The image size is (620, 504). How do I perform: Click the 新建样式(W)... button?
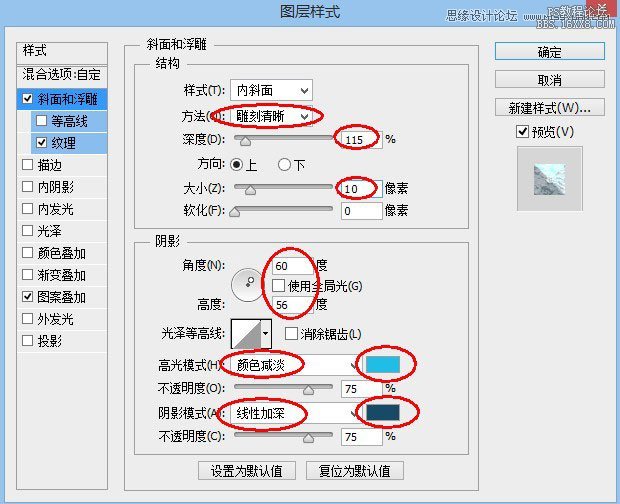click(550, 108)
